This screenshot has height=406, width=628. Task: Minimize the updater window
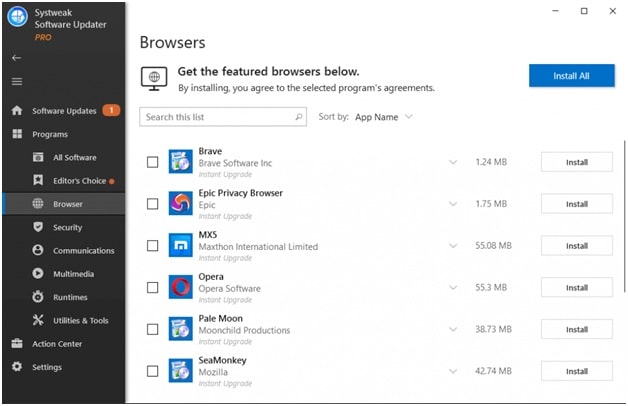click(555, 11)
